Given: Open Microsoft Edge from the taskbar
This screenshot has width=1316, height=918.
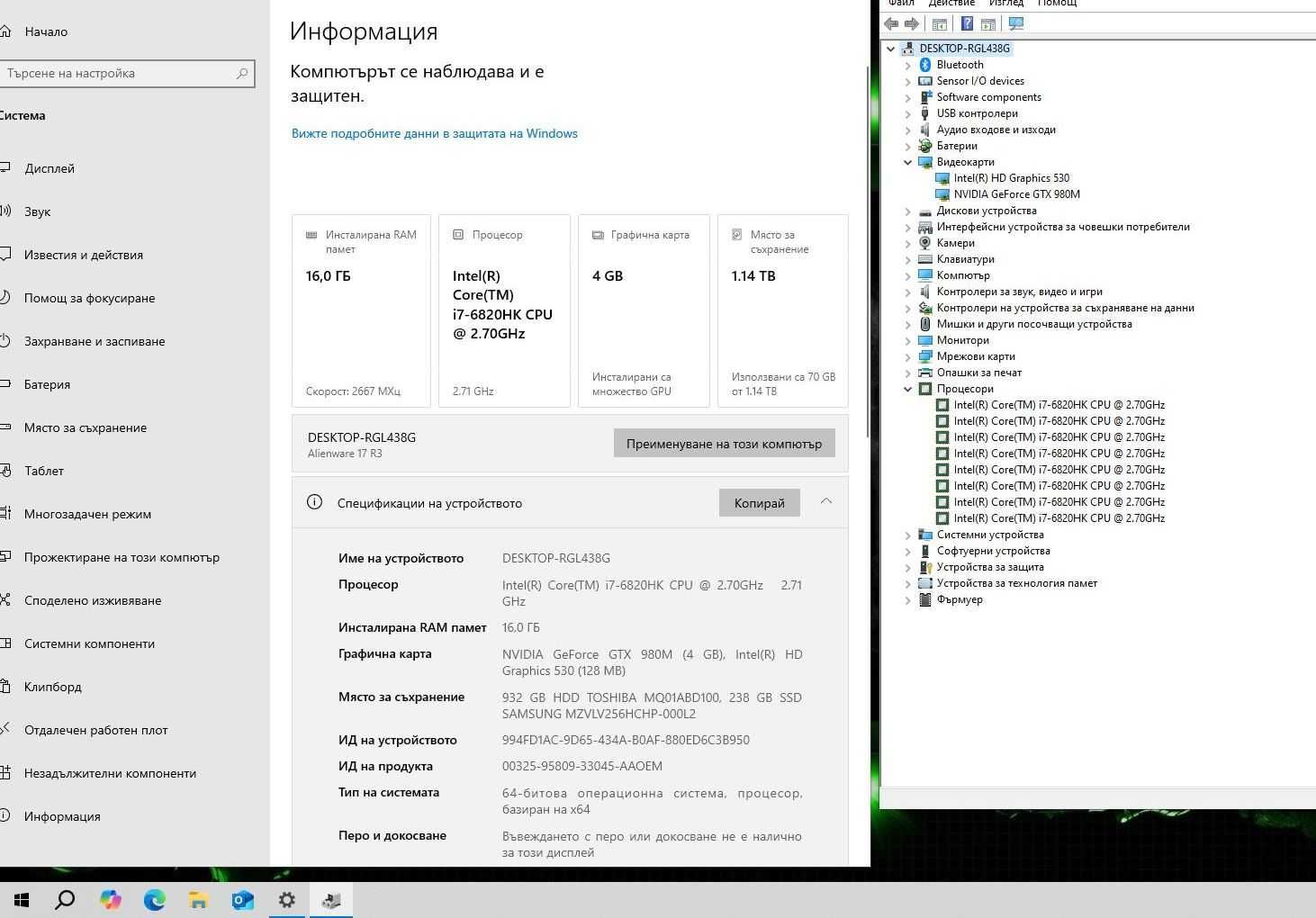Looking at the screenshot, I should coord(155,899).
